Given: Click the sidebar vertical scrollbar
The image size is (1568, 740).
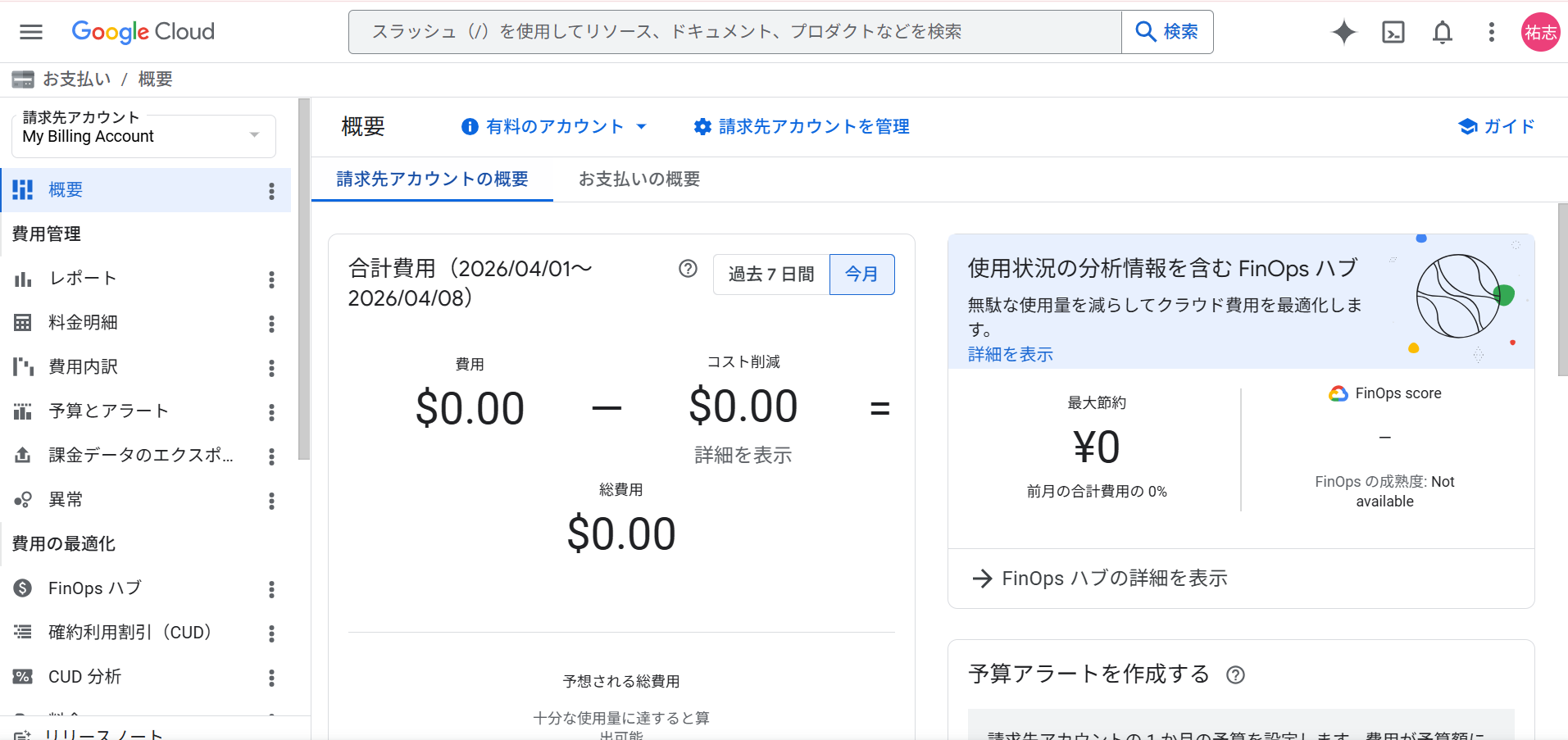Looking at the screenshot, I should (304, 279).
